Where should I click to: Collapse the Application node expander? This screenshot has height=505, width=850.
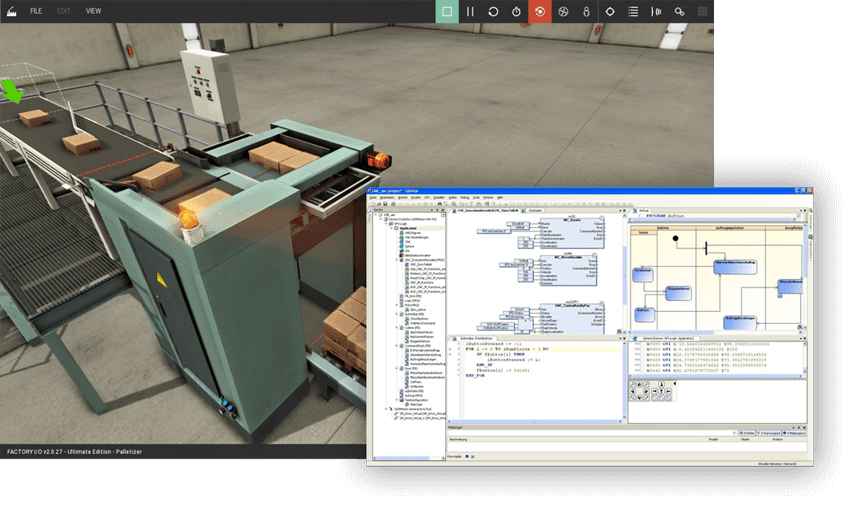pos(391,228)
